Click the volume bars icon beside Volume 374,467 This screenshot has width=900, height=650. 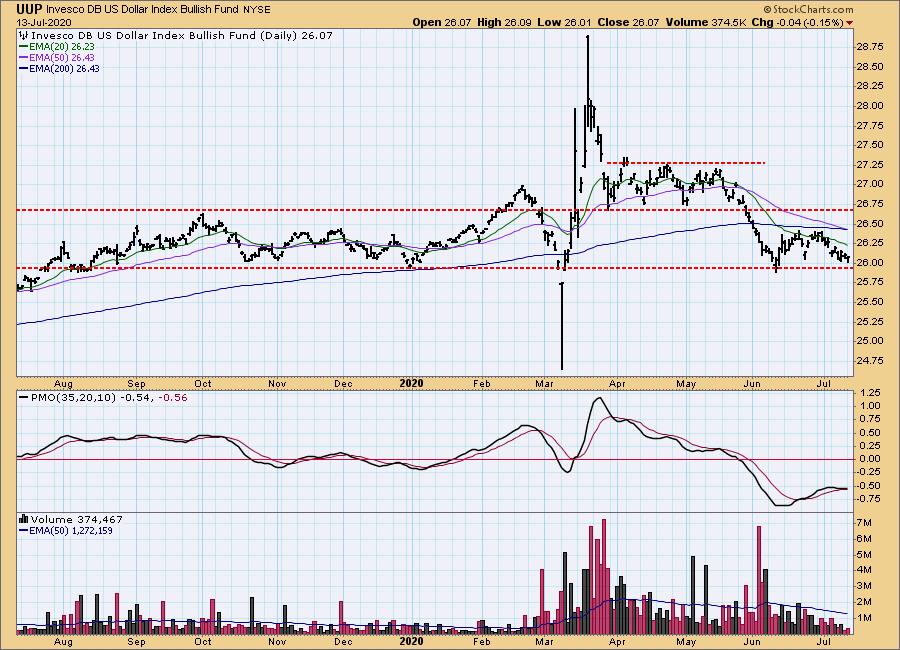[x=24, y=519]
